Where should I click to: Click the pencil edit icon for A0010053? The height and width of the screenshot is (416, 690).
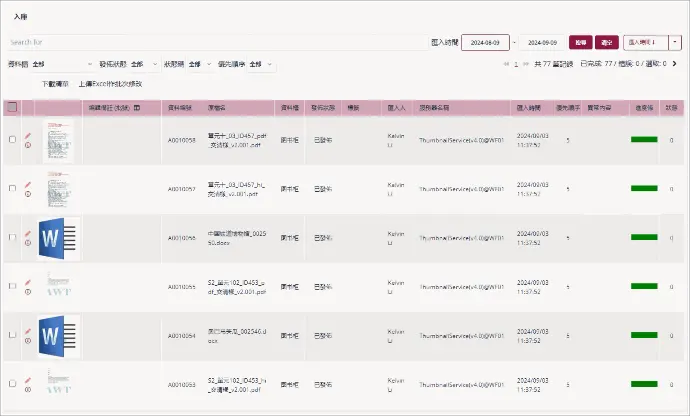28,379
